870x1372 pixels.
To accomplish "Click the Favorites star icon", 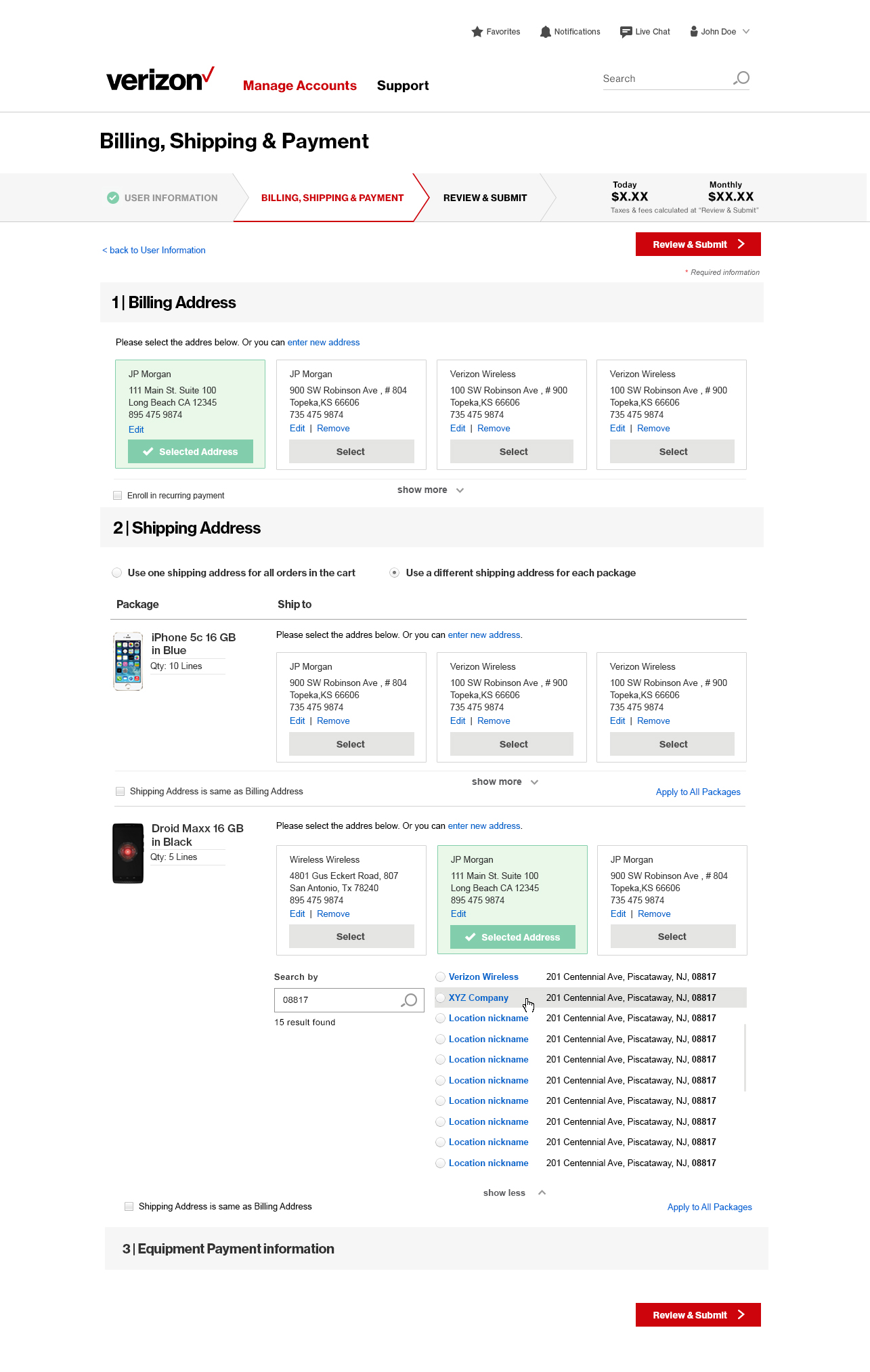I will [477, 32].
